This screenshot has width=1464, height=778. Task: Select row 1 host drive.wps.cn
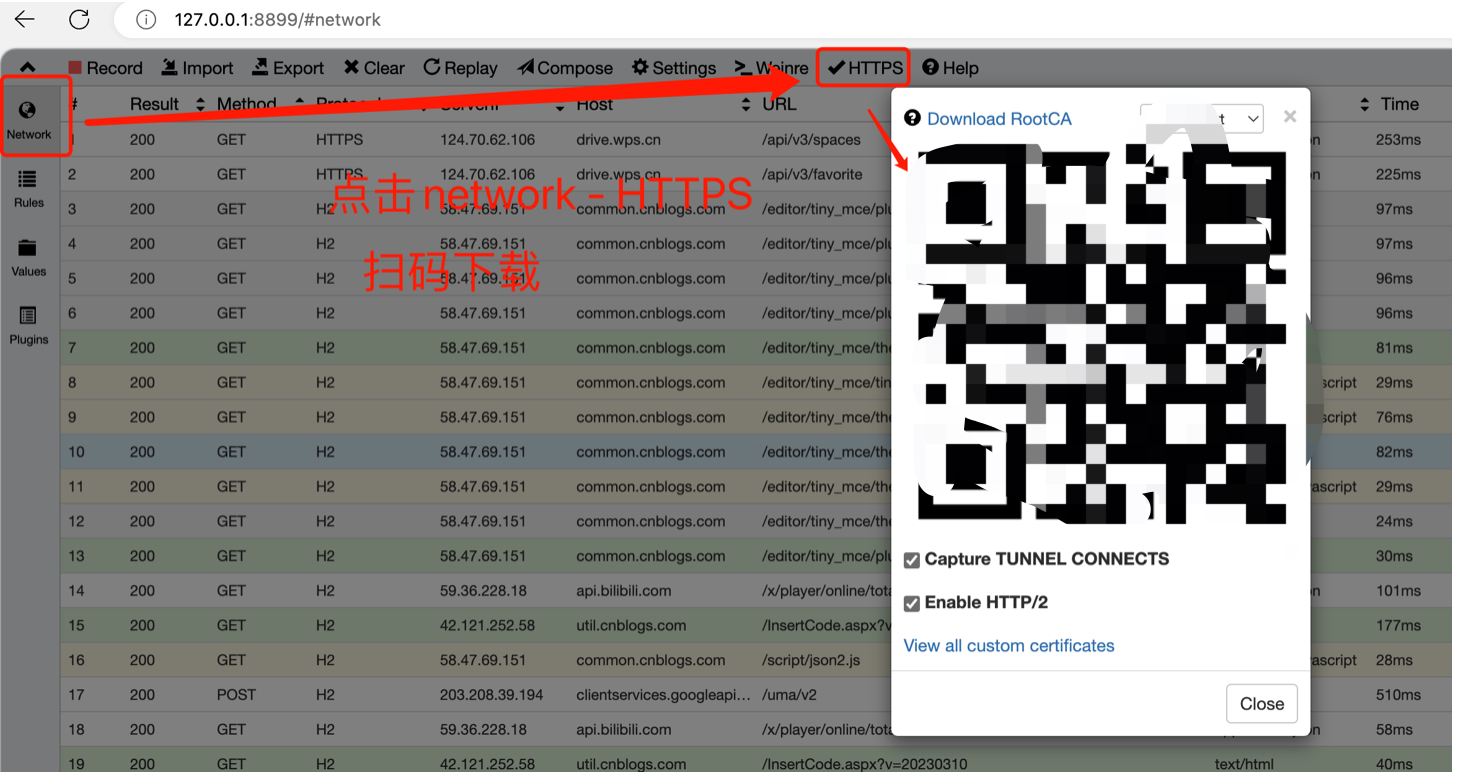[618, 140]
